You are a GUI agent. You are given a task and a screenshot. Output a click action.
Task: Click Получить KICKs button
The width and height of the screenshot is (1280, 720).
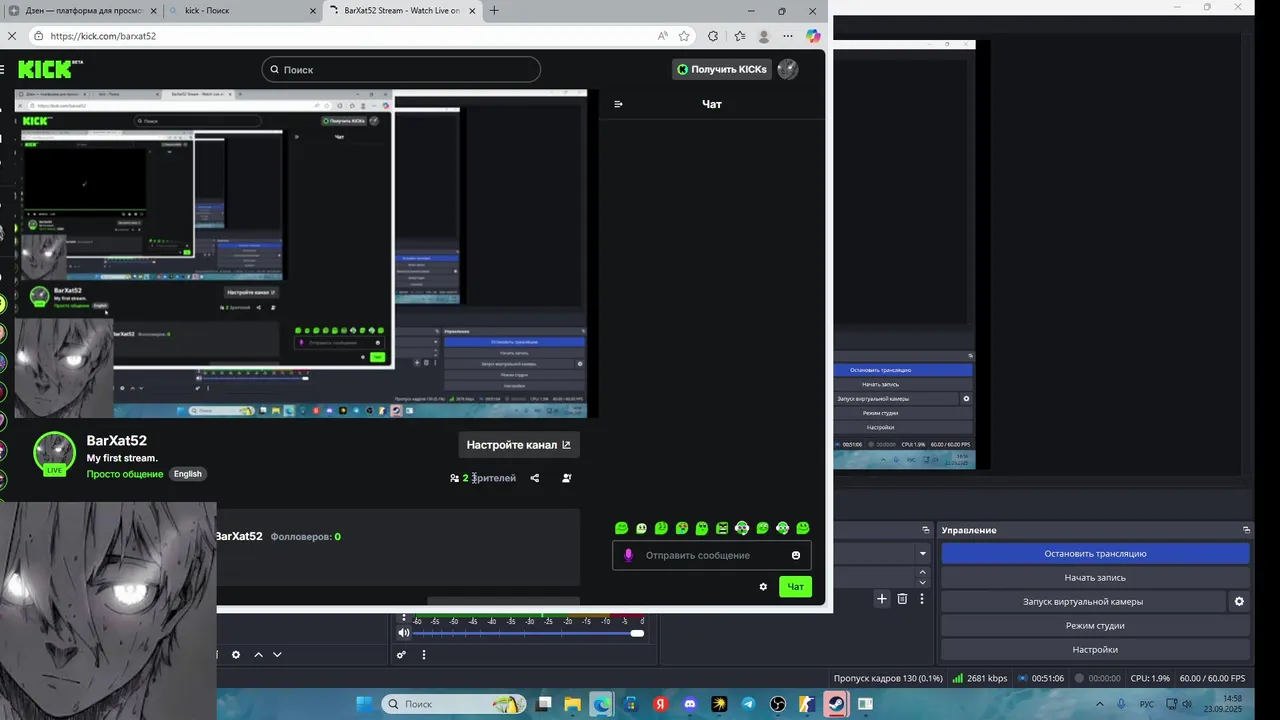point(722,69)
